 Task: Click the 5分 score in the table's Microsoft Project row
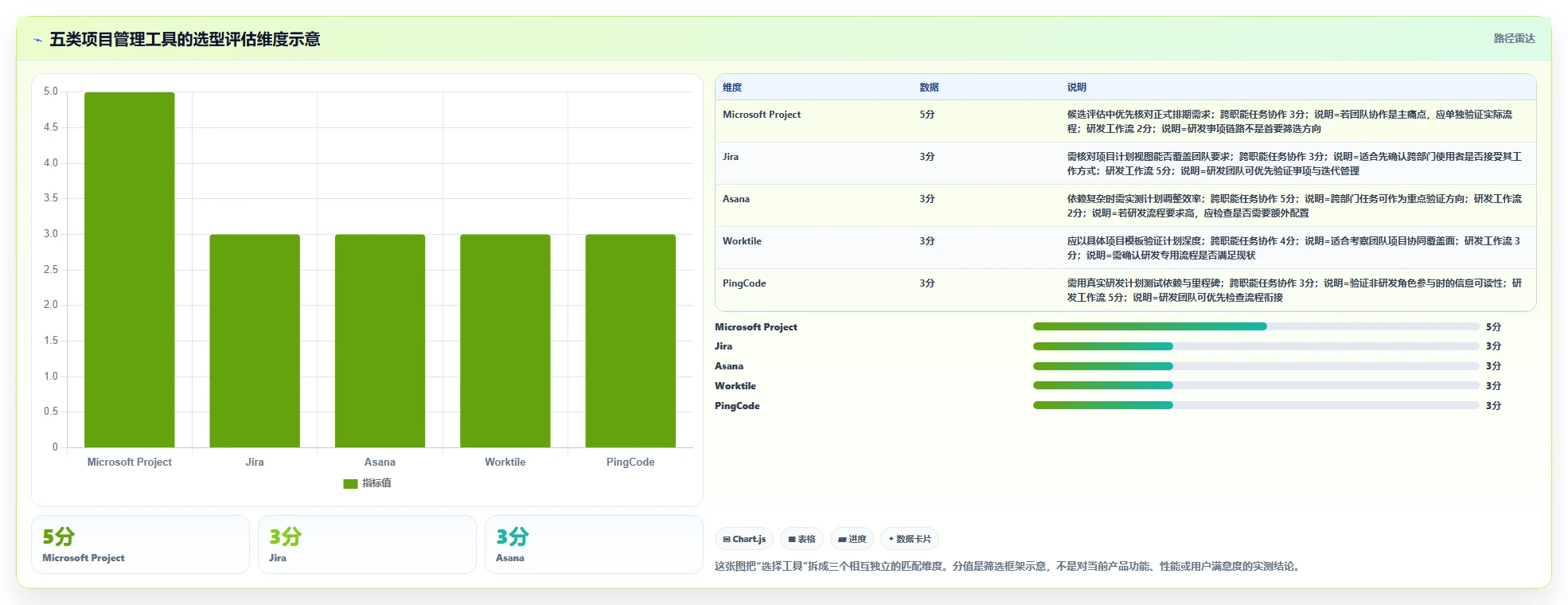click(927, 115)
